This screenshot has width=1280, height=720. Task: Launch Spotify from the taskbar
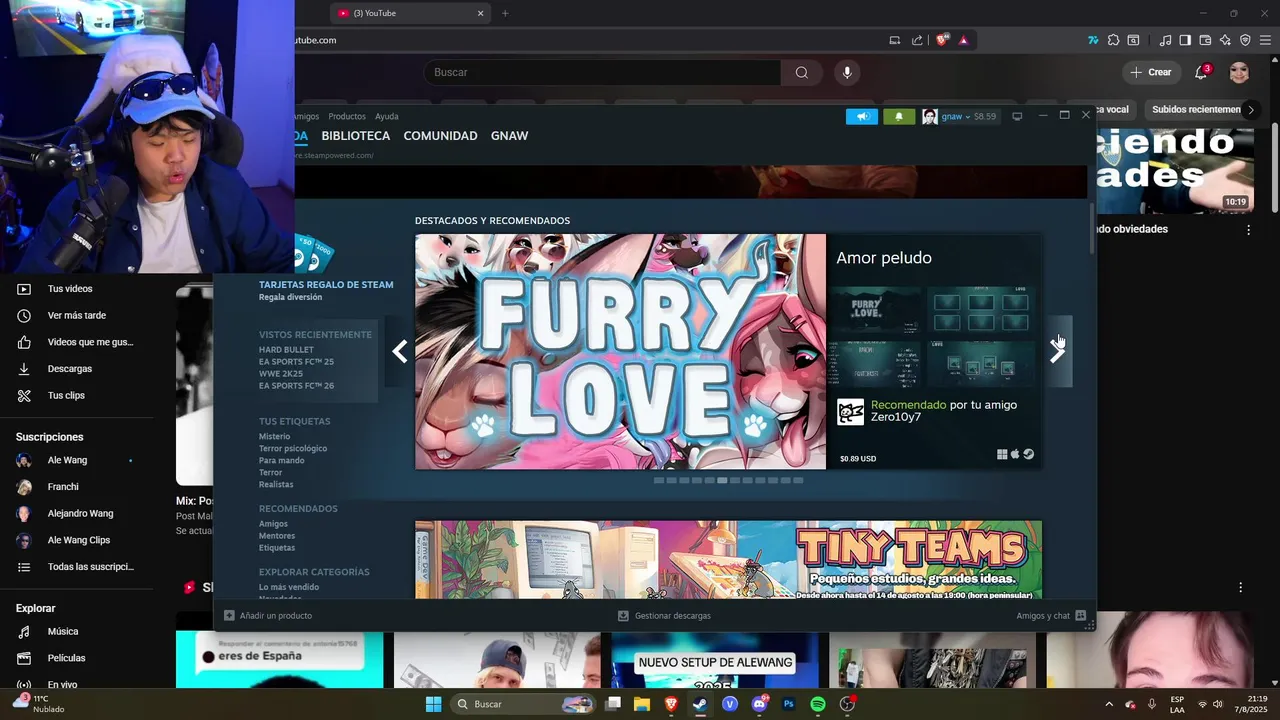[x=818, y=704]
